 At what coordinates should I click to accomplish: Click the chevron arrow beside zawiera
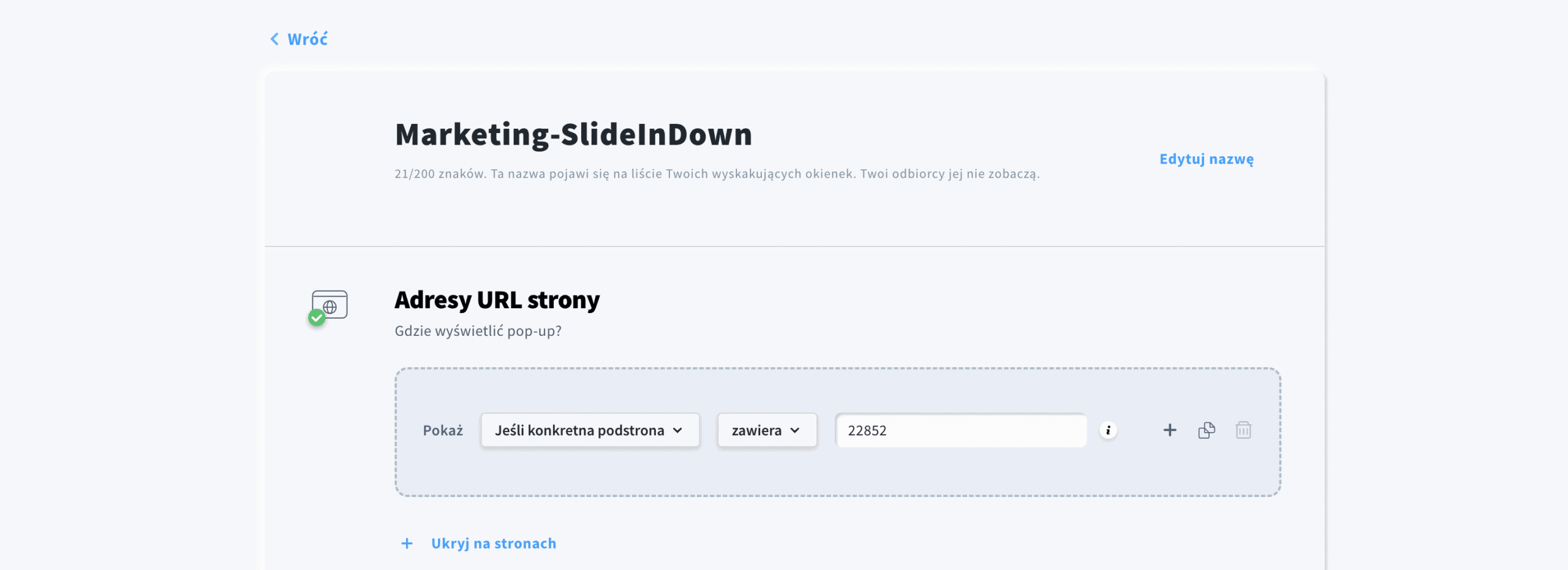click(x=795, y=430)
